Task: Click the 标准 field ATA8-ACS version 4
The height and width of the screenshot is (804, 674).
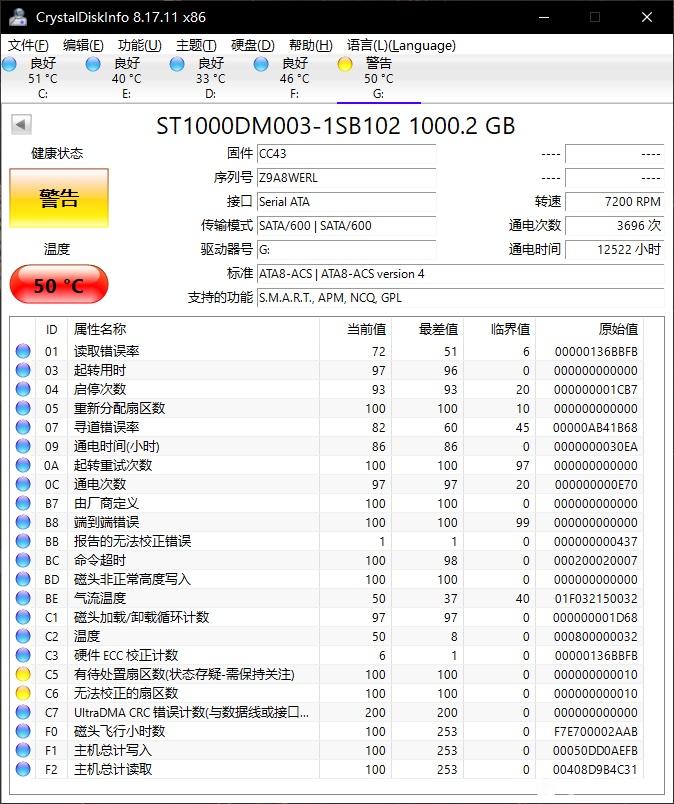Action: pyautogui.click(x=460, y=274)
